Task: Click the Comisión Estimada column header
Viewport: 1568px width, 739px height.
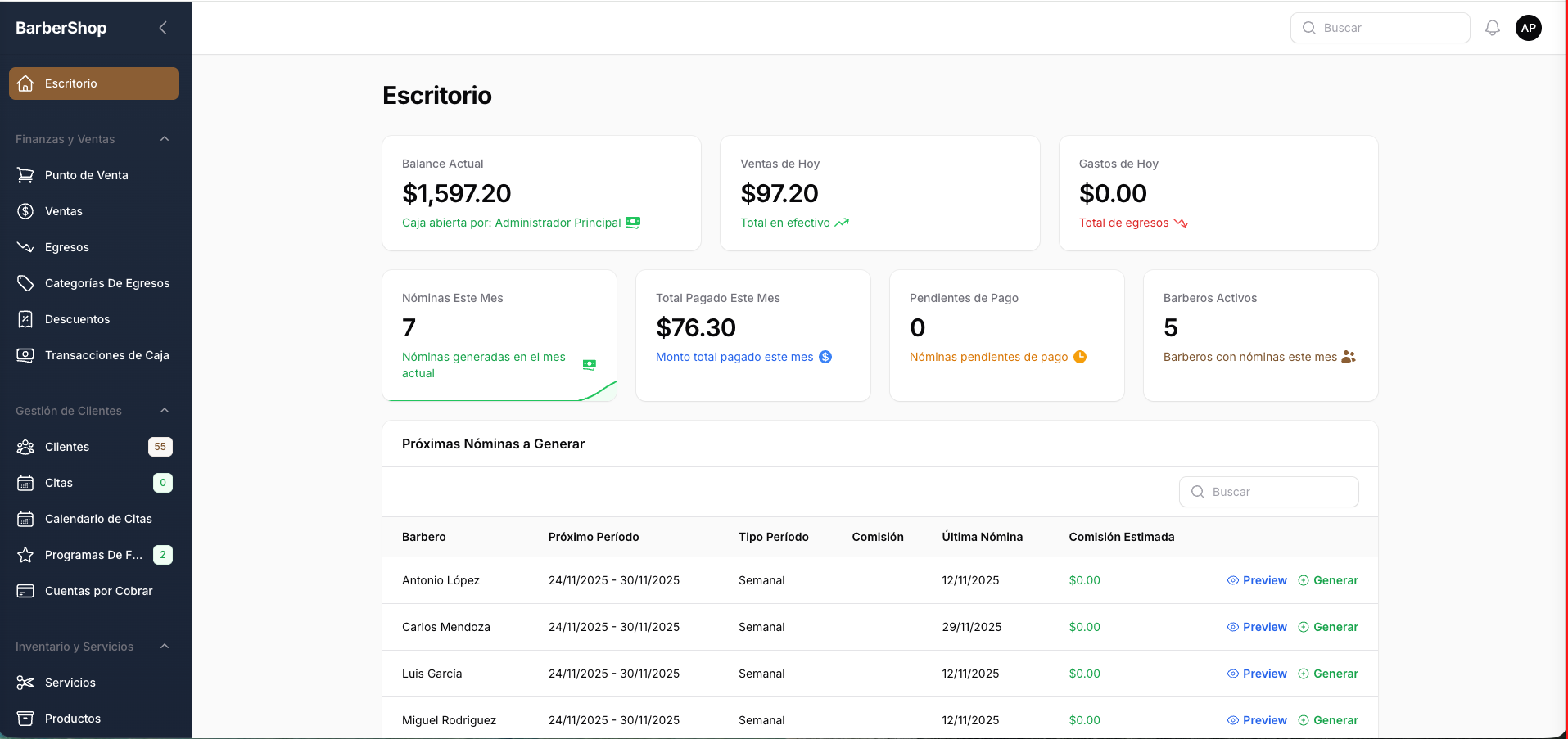Action: tap(1122, 537)
